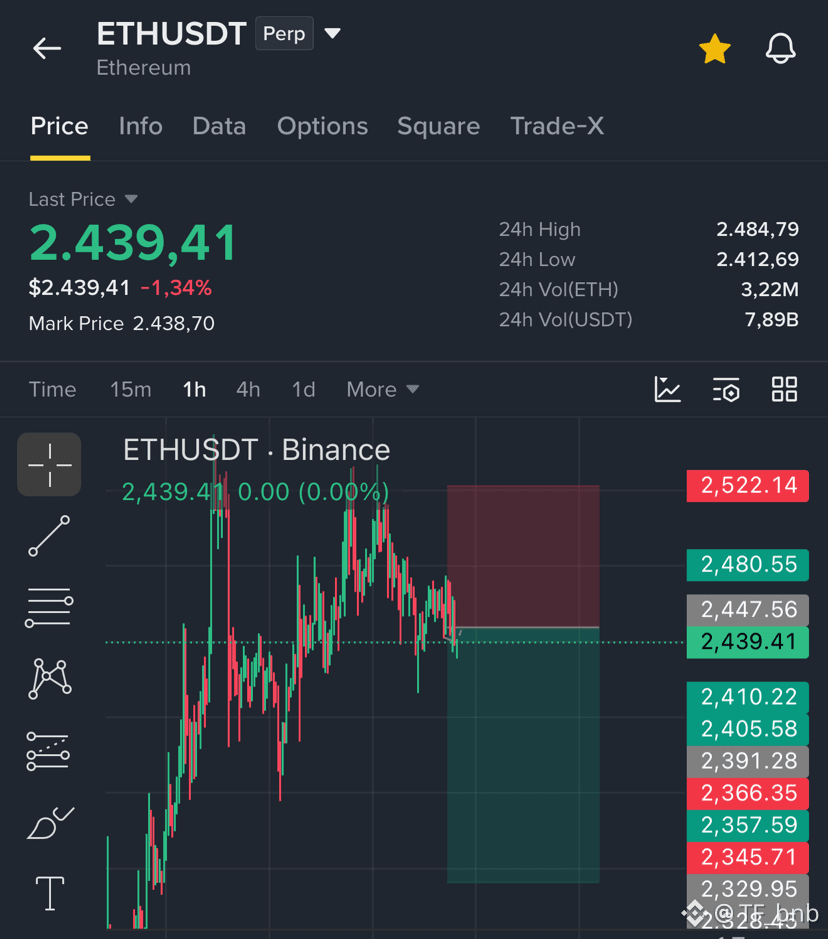Select the long/short position projection tool
This screenshot has width=828, height=939.
pyautogui.click(x=48, y=751)
